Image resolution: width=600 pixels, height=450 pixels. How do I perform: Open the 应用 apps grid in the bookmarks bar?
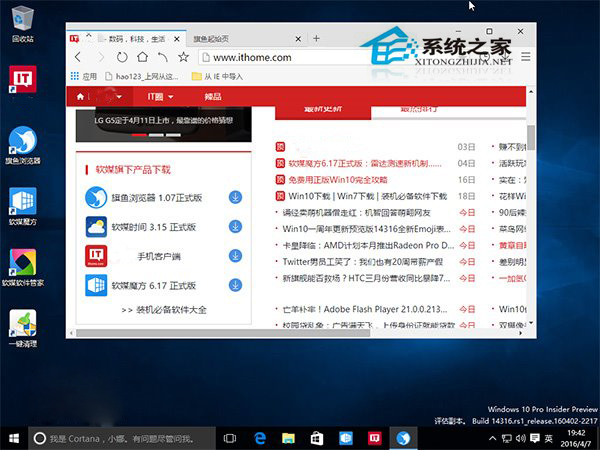click(84, 76)
